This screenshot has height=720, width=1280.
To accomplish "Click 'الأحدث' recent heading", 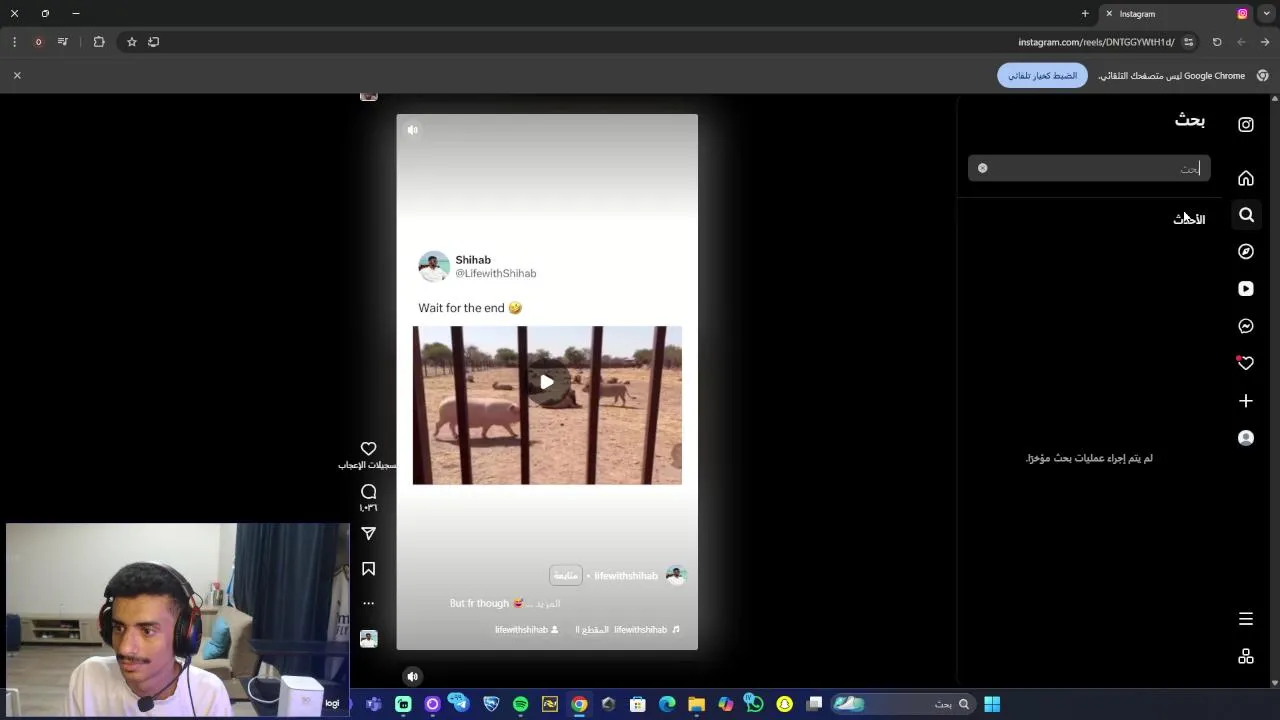I will pyautogui.click(x=1189, y=219).
